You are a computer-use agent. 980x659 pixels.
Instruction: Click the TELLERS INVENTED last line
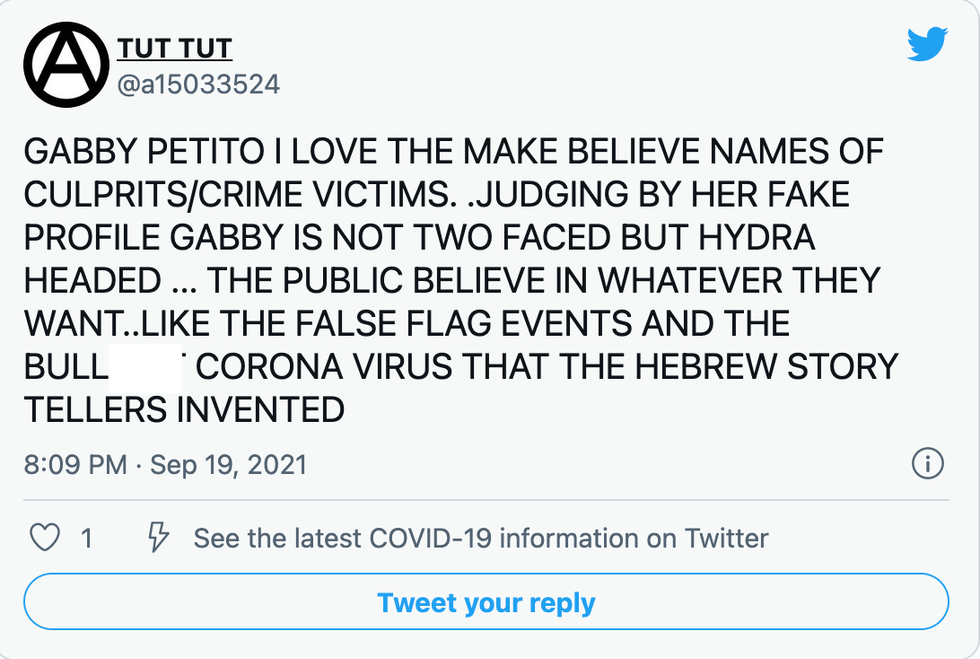tap(184, 409)
